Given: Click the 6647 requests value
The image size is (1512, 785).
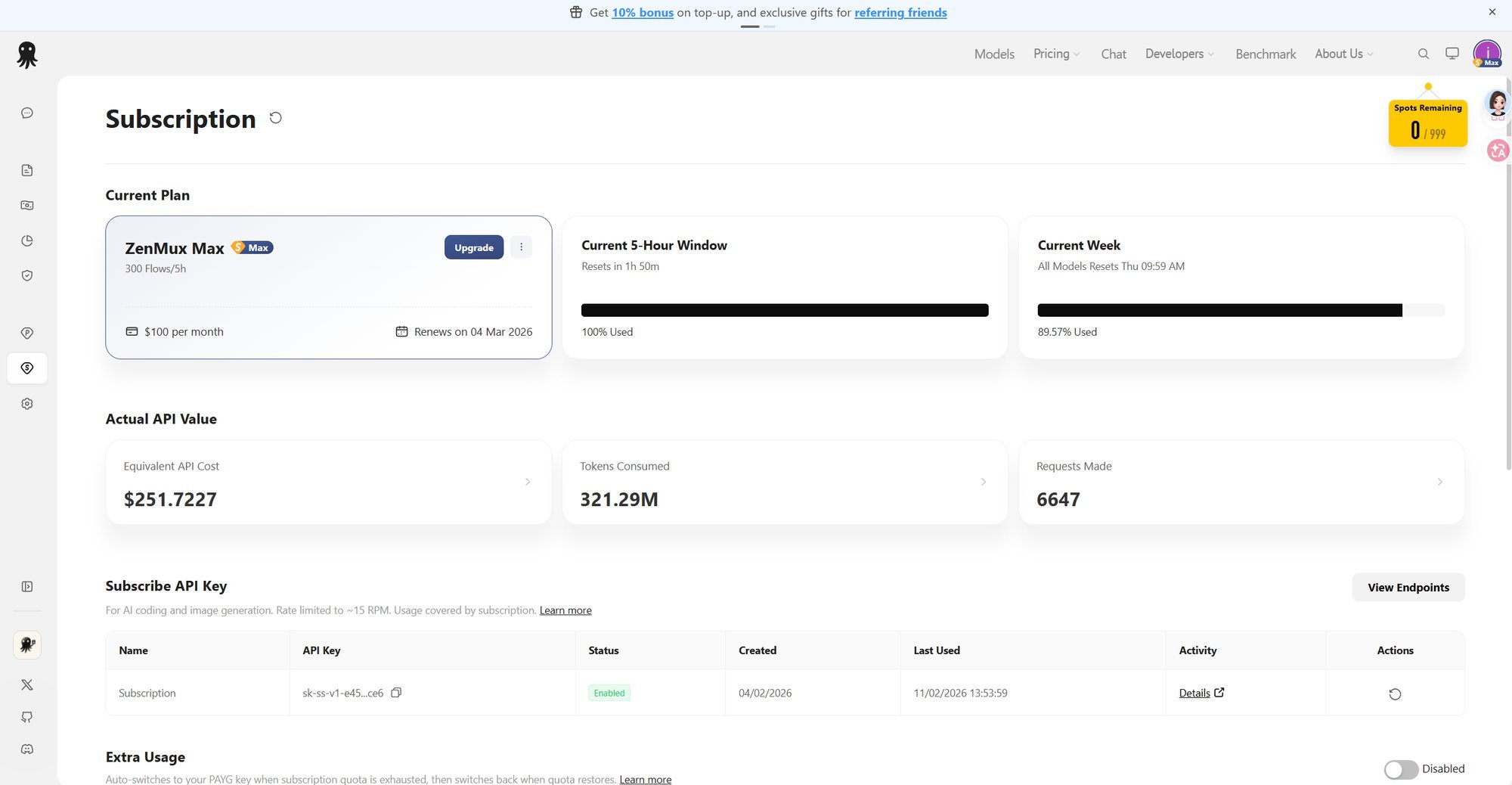Looking at the screenshot, I should [1058, 499].
